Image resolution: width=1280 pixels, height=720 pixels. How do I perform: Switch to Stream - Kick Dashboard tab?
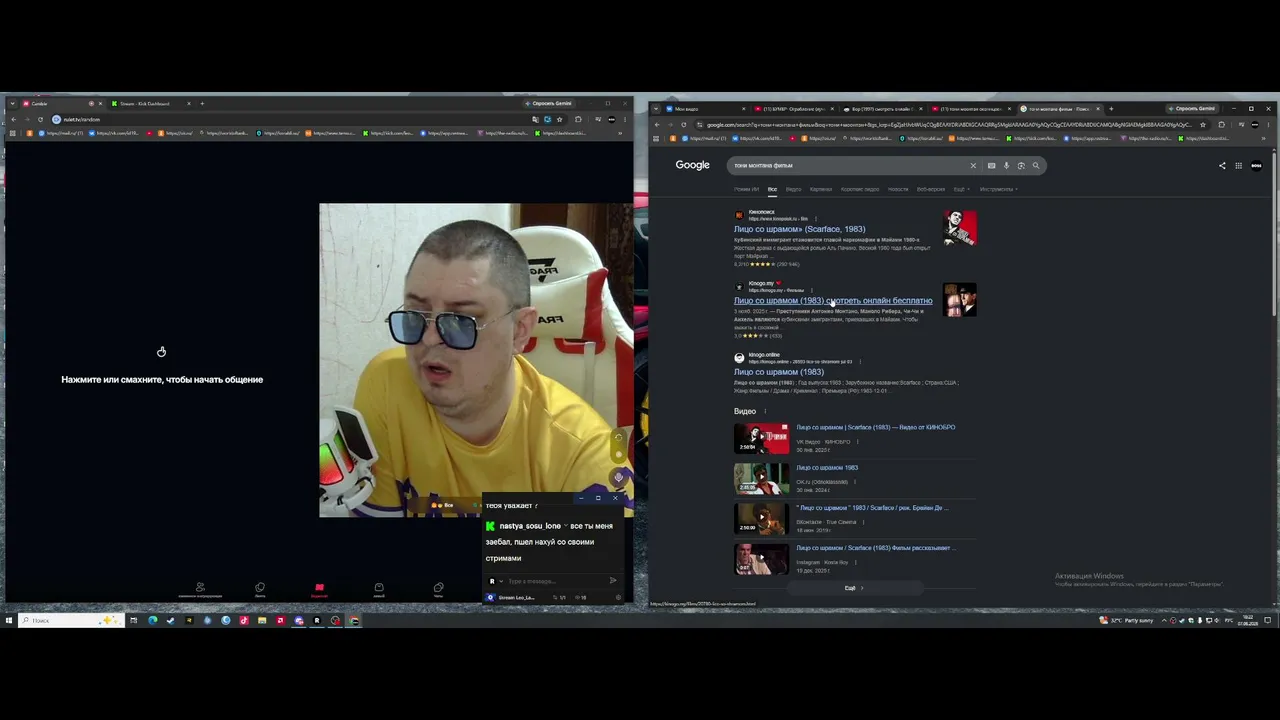(151, 103)
